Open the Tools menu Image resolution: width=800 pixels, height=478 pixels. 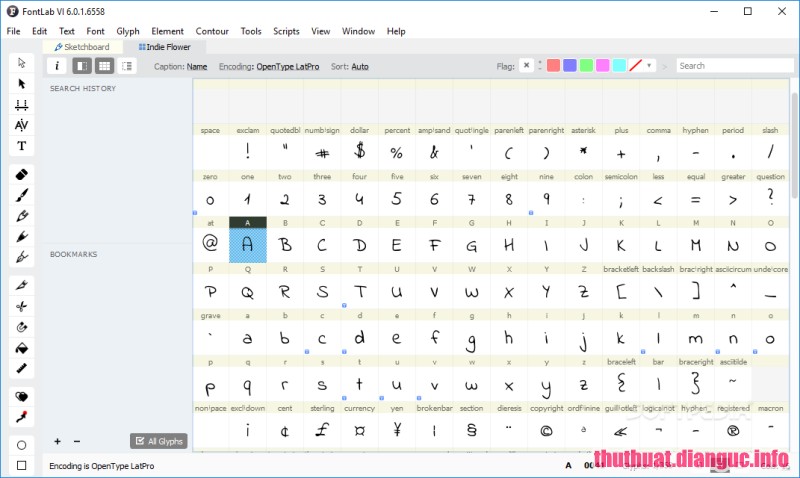[x=251, y=31]
